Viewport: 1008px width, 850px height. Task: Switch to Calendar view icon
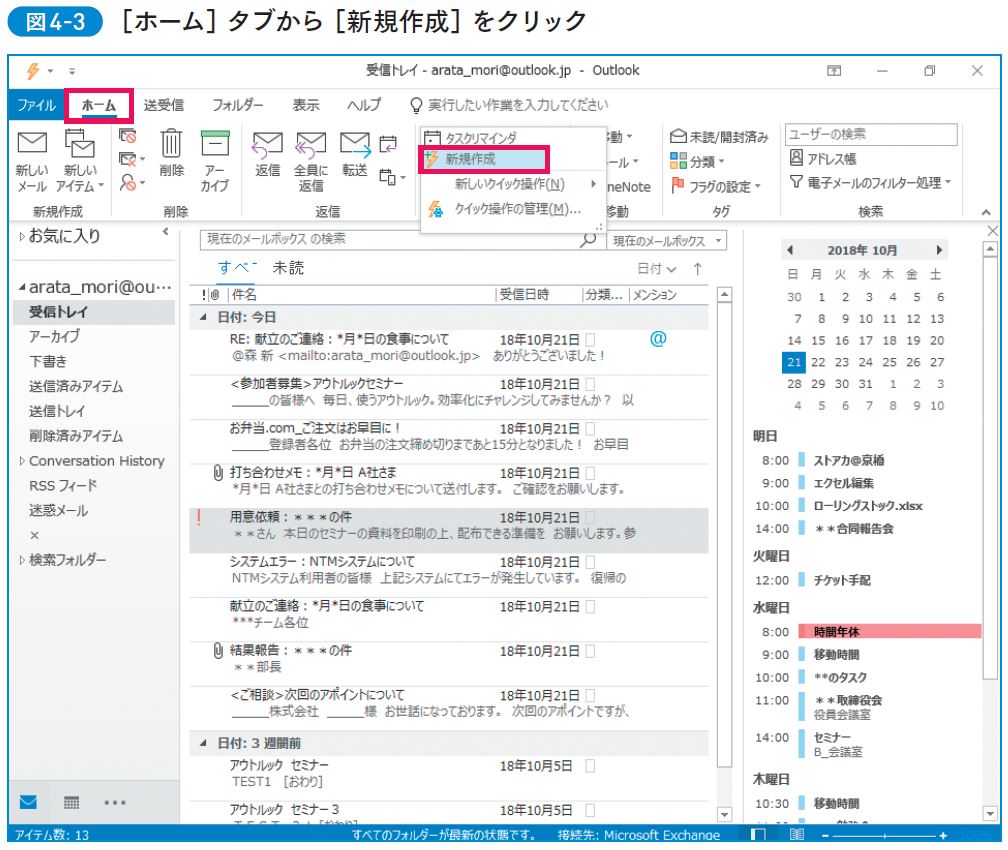(71, 802)
